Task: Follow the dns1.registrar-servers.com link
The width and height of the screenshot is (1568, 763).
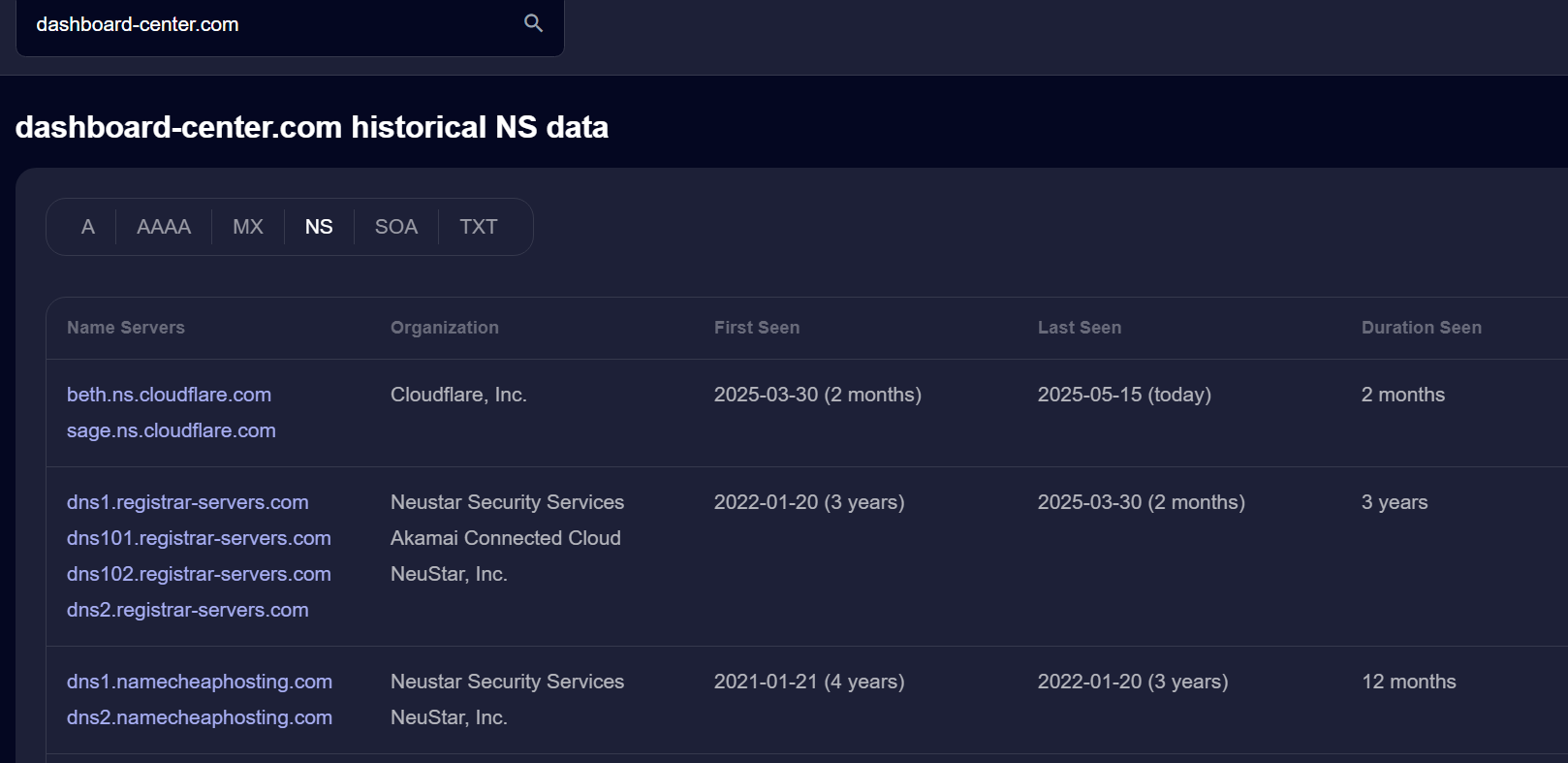Action: pyautogui.click(x=188, y=502)
